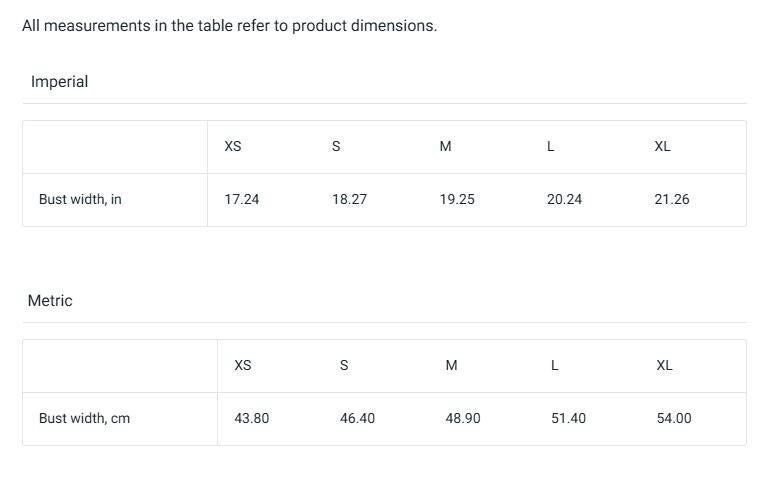
Task: Select the Metric section heading
Action: (50, 301)
